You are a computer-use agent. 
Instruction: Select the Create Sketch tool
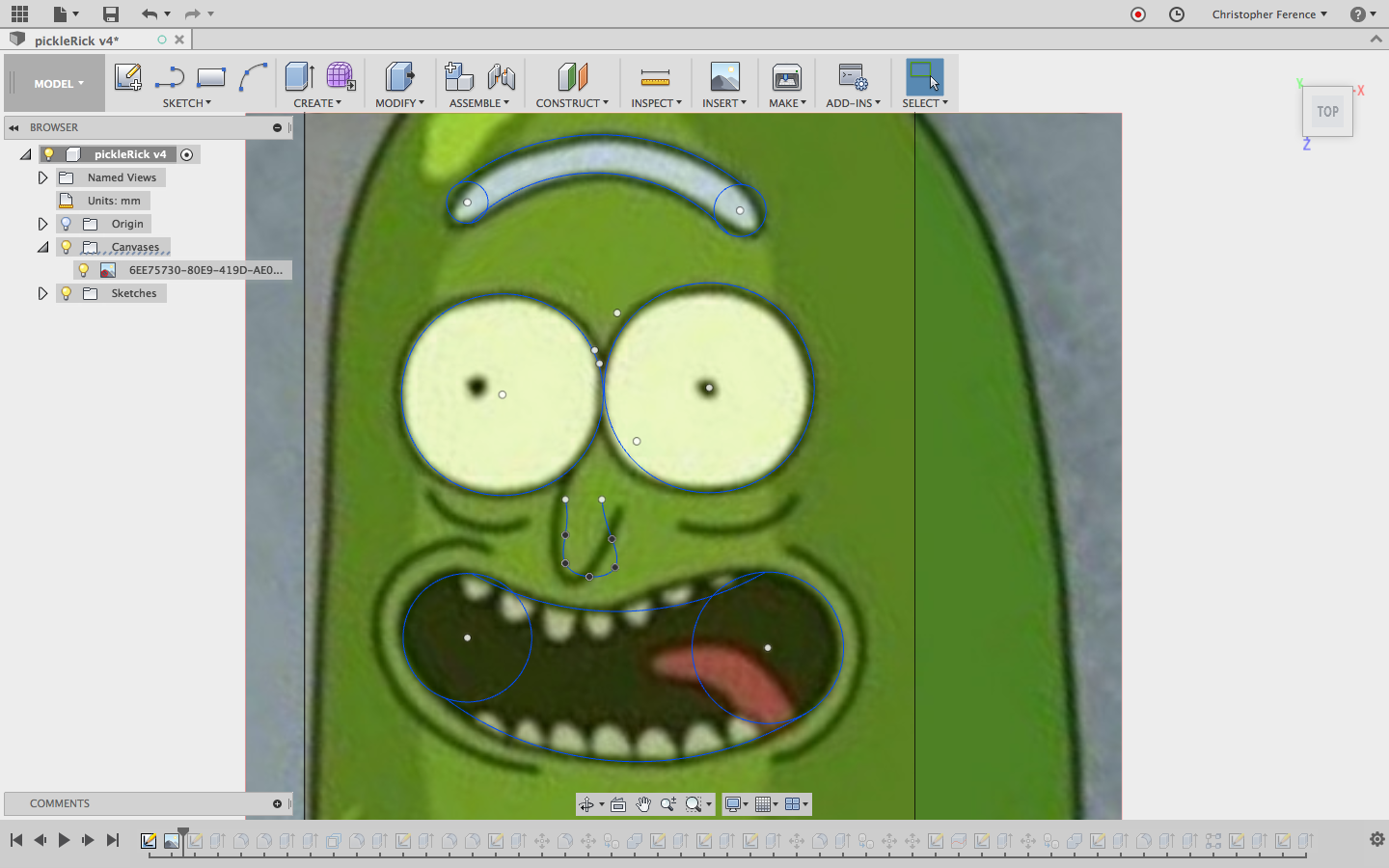tap(128, 76)
